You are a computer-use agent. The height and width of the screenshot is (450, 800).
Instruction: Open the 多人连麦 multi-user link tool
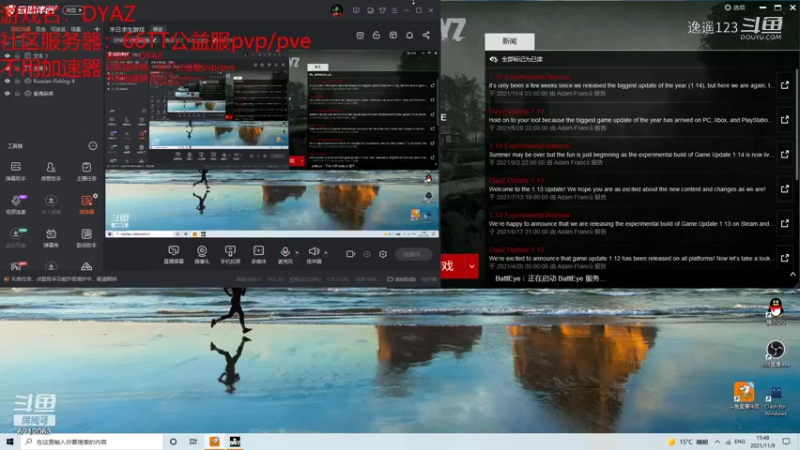tap(51, 205)
